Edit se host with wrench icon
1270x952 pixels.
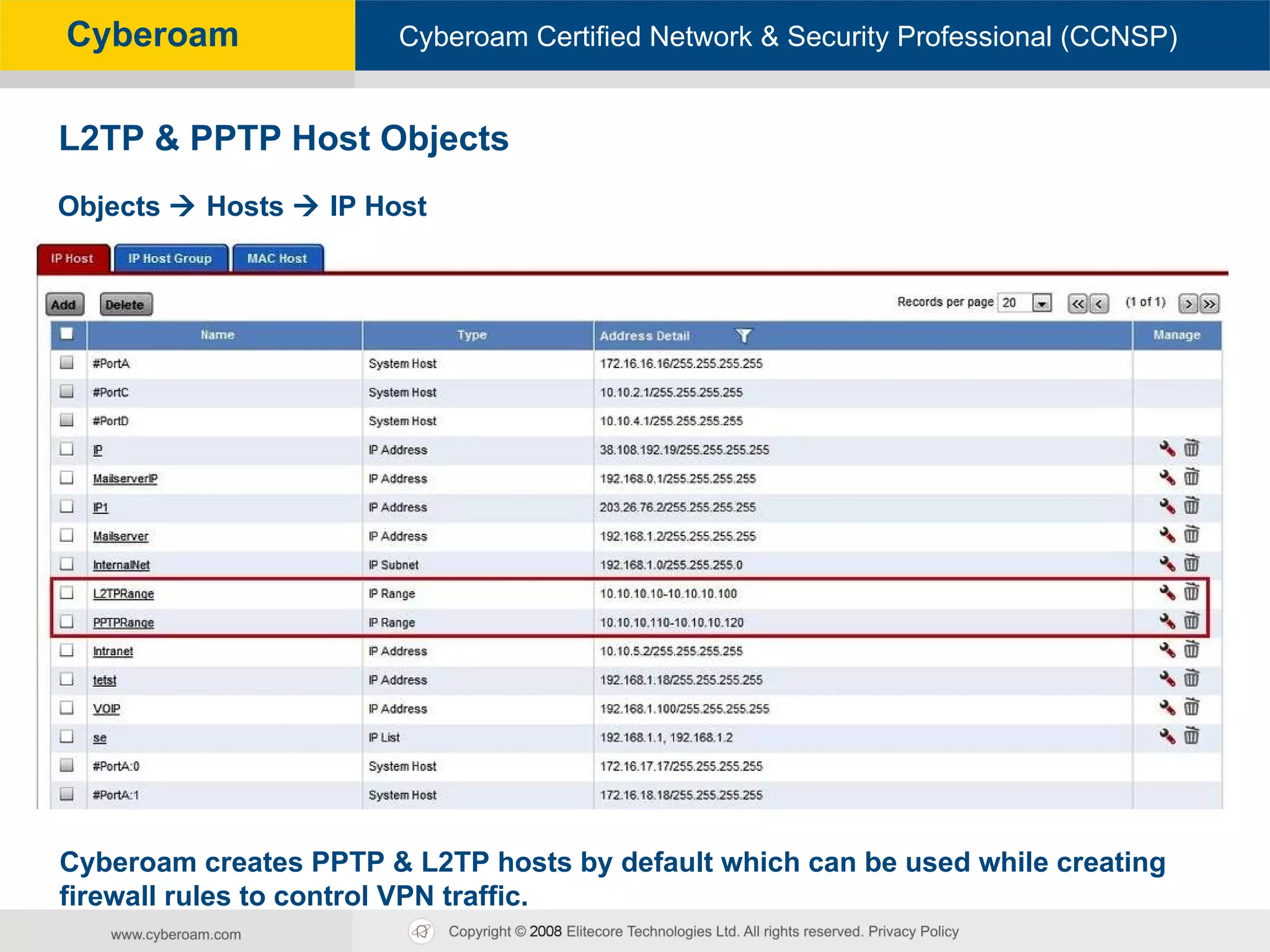coord(1167,736)
